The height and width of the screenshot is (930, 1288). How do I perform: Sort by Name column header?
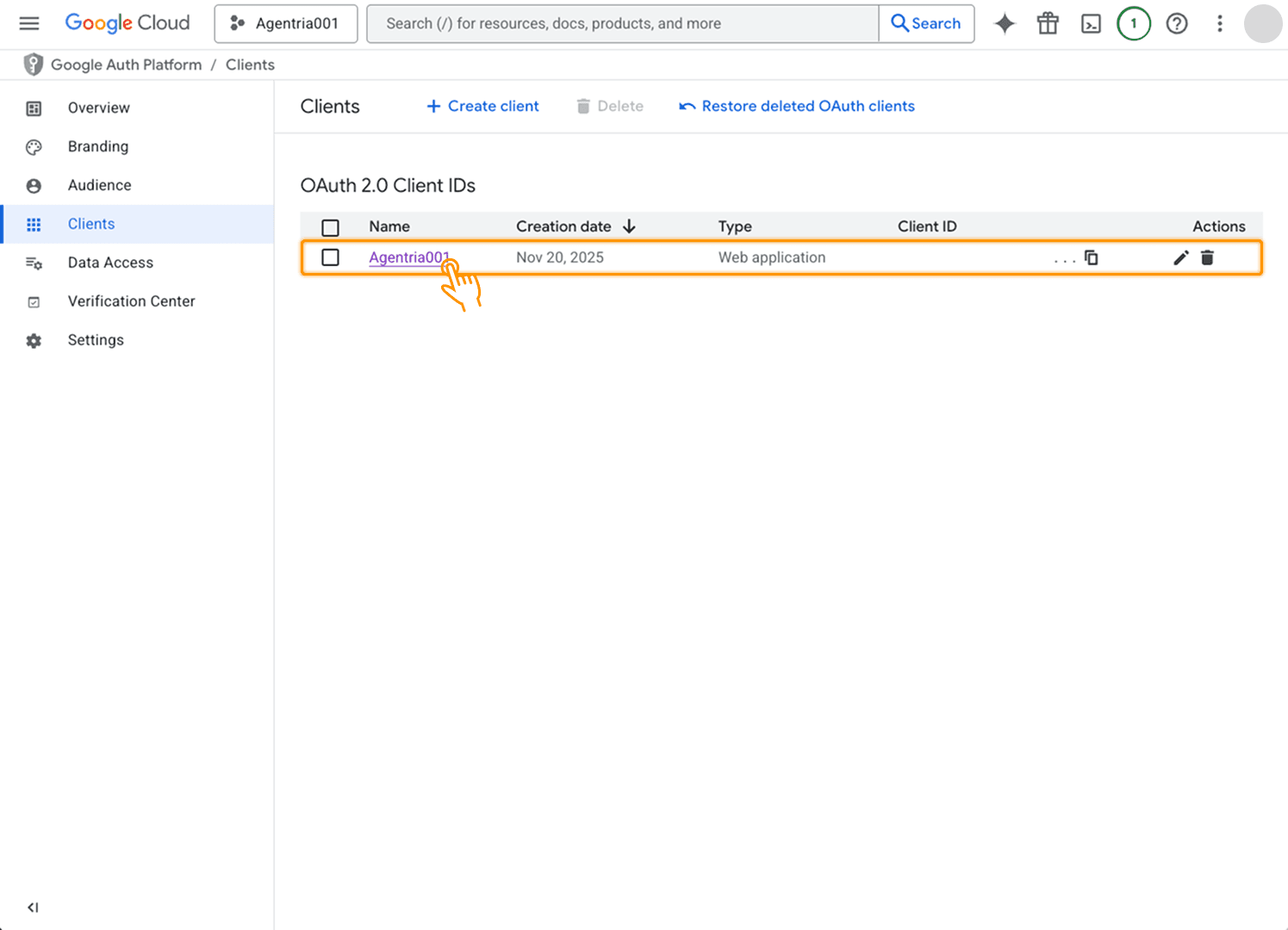tap(389, 226)
